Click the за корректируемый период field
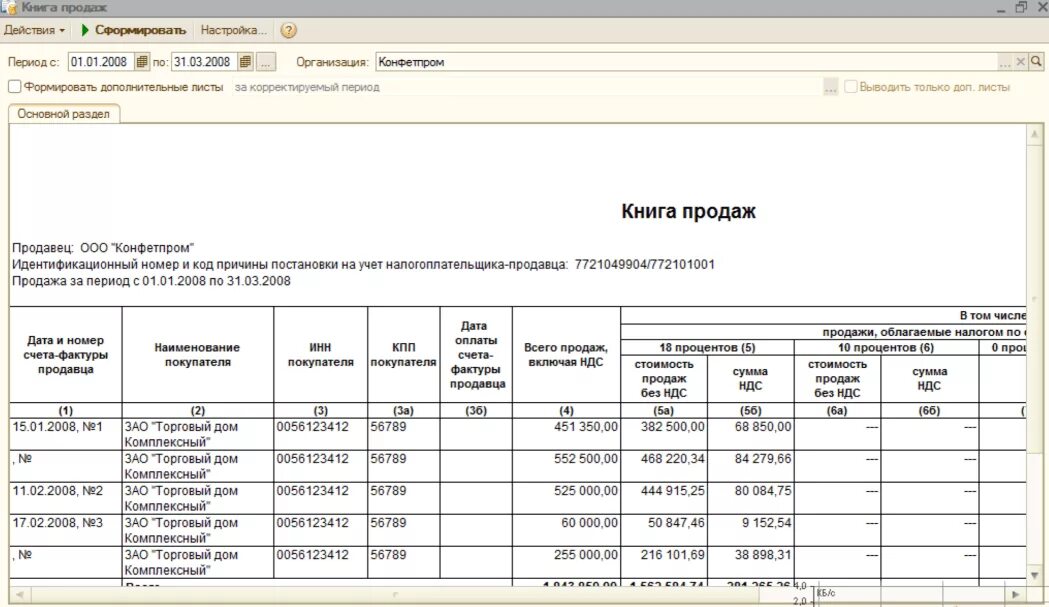The height and width of the screenshot is (607, 1049). coord(527,87)
